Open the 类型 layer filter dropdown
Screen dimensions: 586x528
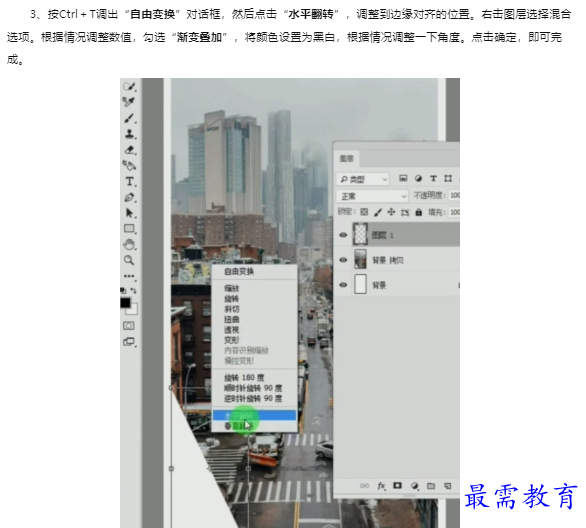(x=363, y=179)
